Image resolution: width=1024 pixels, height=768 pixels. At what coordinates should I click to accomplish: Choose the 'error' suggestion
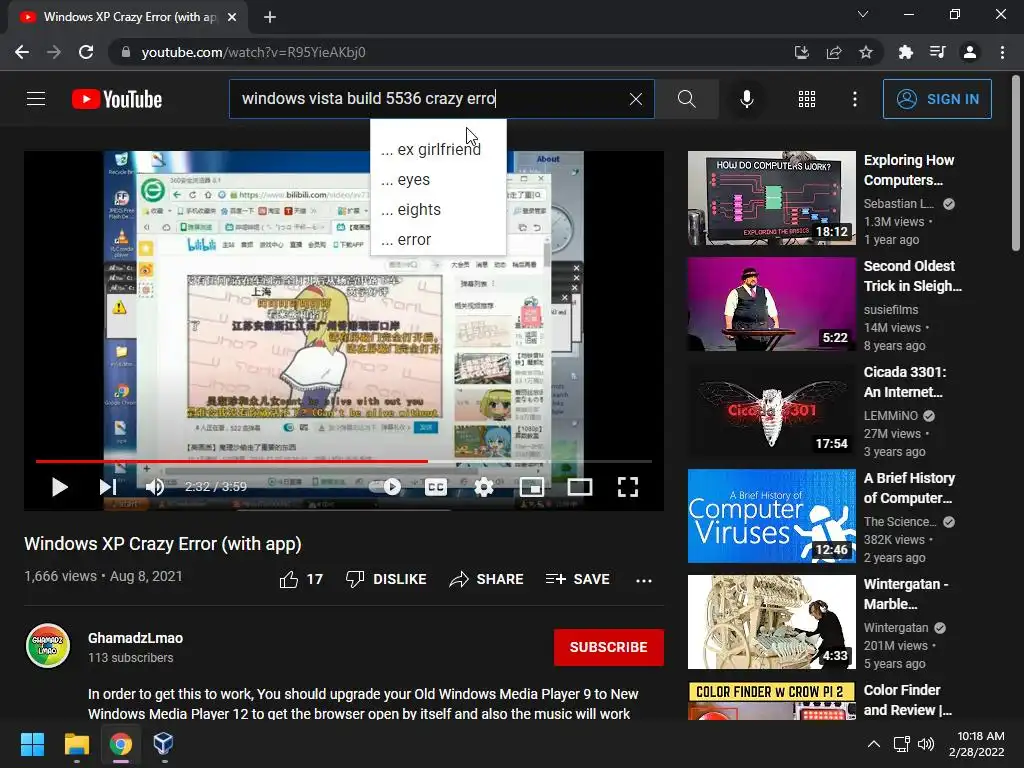pos(438,240)
